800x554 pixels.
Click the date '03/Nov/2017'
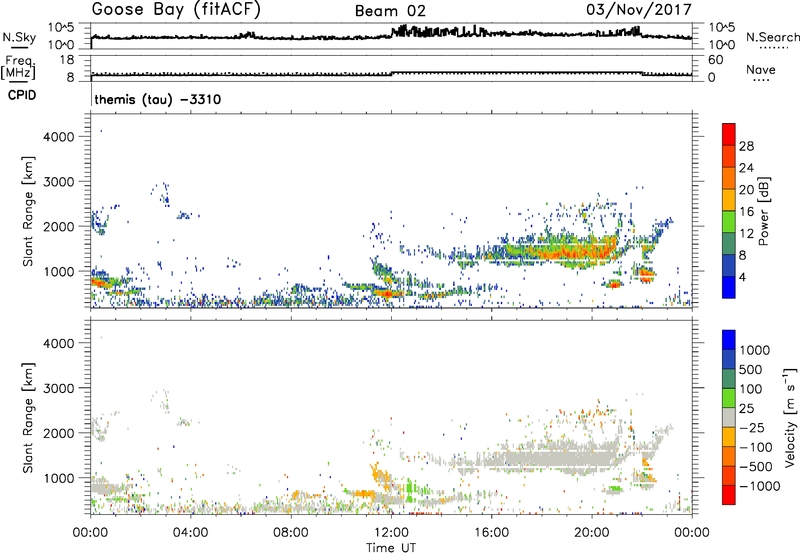tap(638, 9)
